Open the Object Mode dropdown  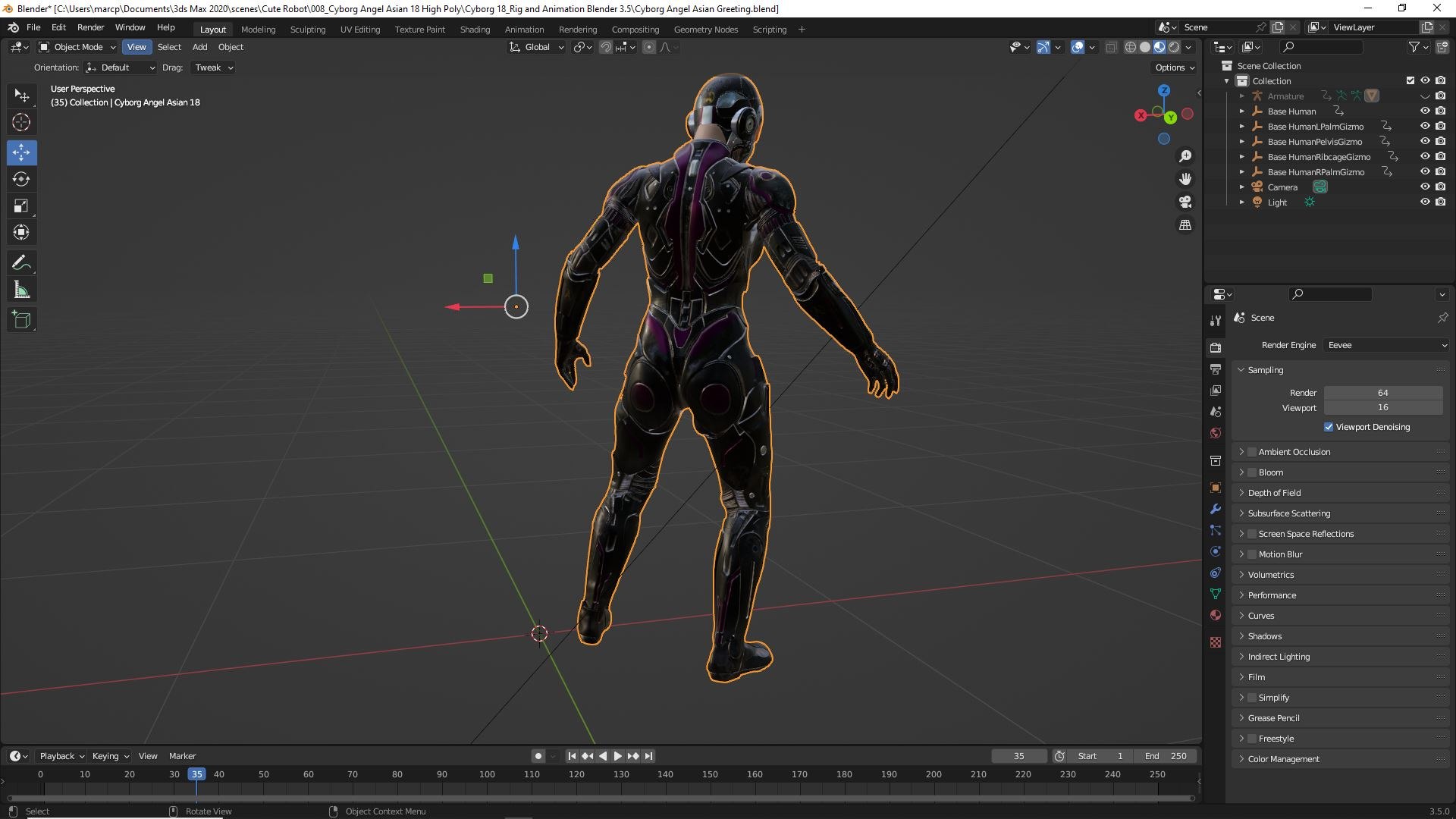pyautogui.click(x=77, y=47)
